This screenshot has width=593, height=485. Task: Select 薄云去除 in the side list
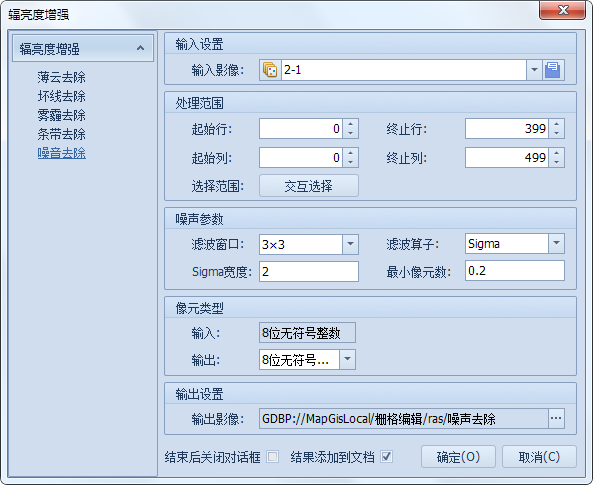61,77
